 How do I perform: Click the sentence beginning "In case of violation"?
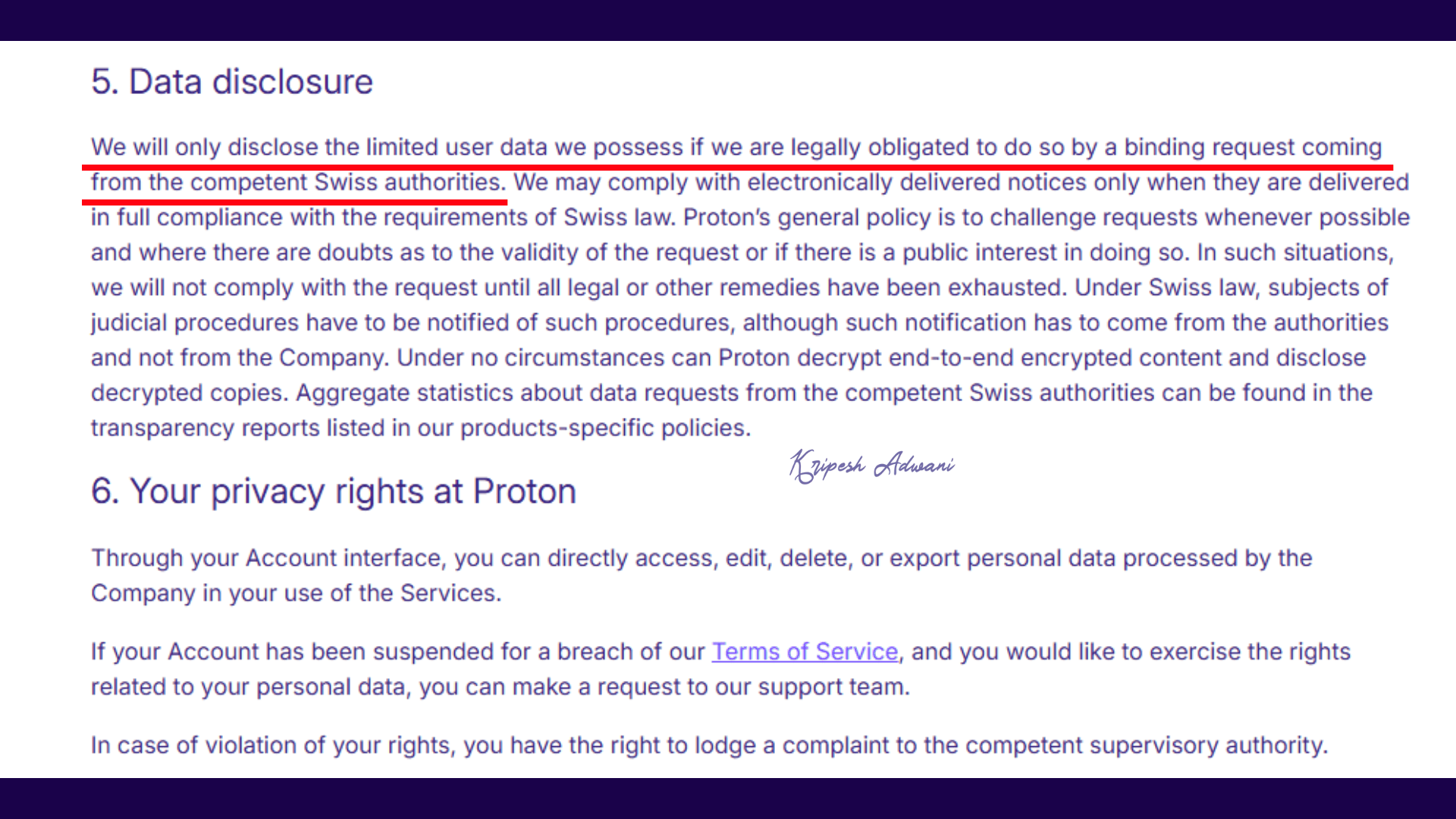(x=709, y=745)
